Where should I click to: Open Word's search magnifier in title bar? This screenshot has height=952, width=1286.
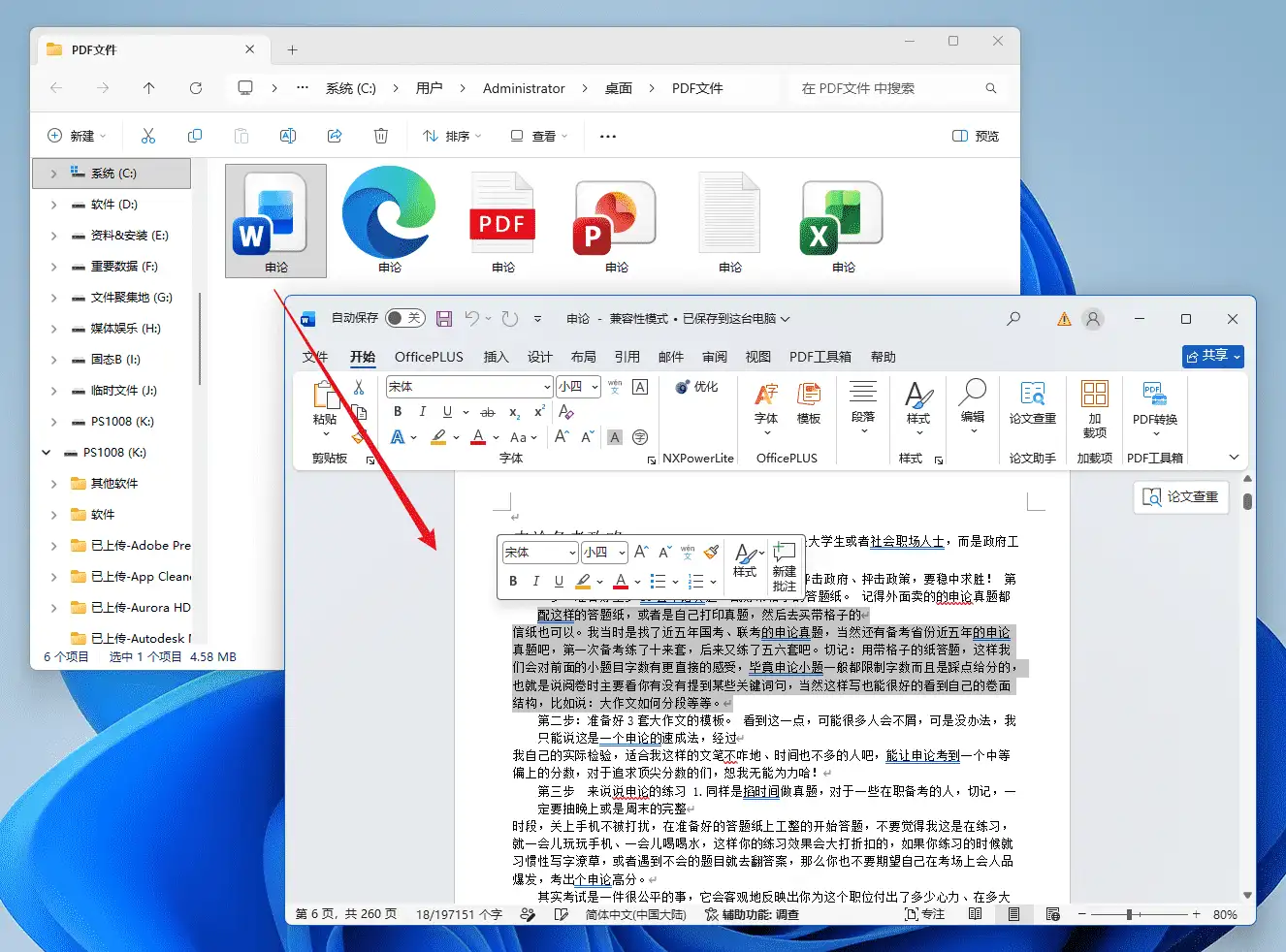[1013, 318]
